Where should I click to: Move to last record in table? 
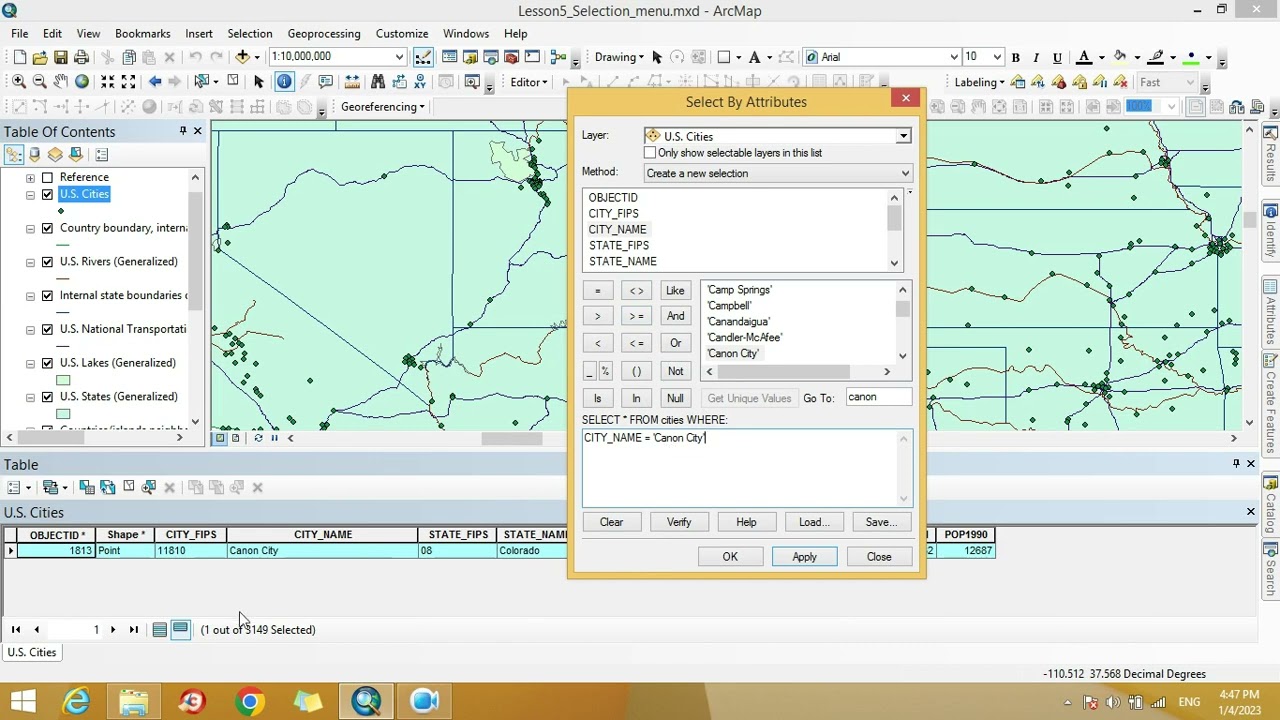pos(133,630)
